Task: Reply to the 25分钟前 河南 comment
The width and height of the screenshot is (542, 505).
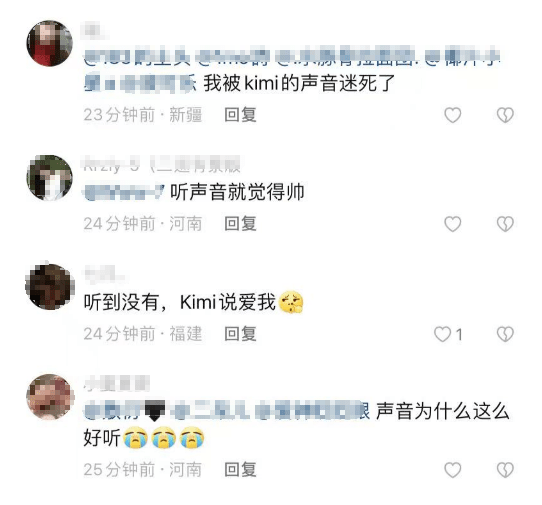Action: tap(240, 470)
